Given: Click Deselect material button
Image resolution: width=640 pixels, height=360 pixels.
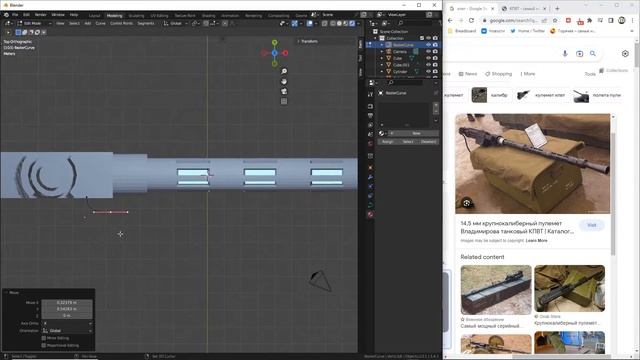Looking at the screenshot, I should click(429, 142).
